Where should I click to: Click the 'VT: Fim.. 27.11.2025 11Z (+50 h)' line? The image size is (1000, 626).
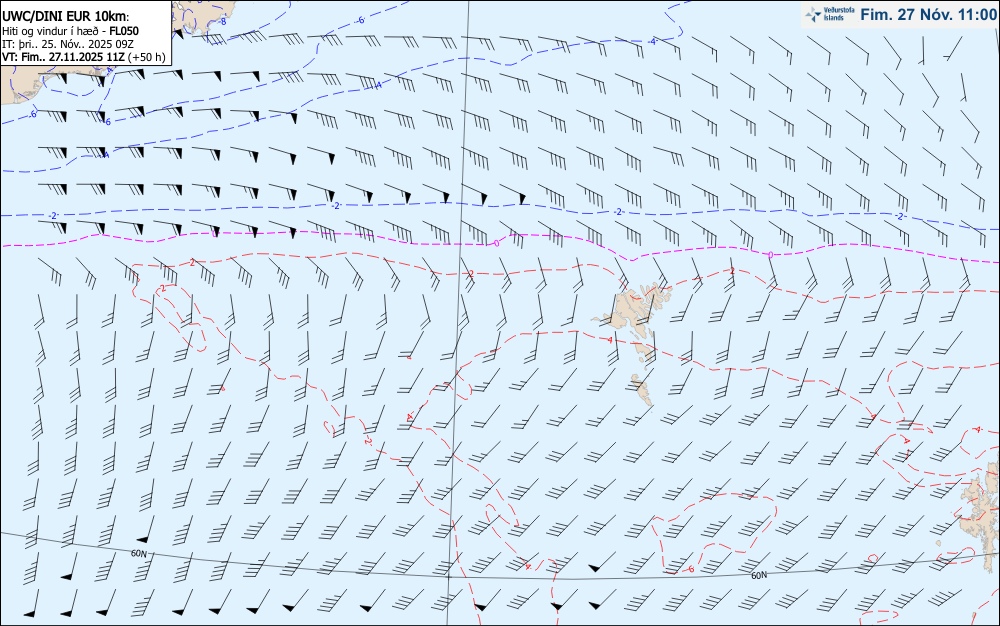click(84, 57)
